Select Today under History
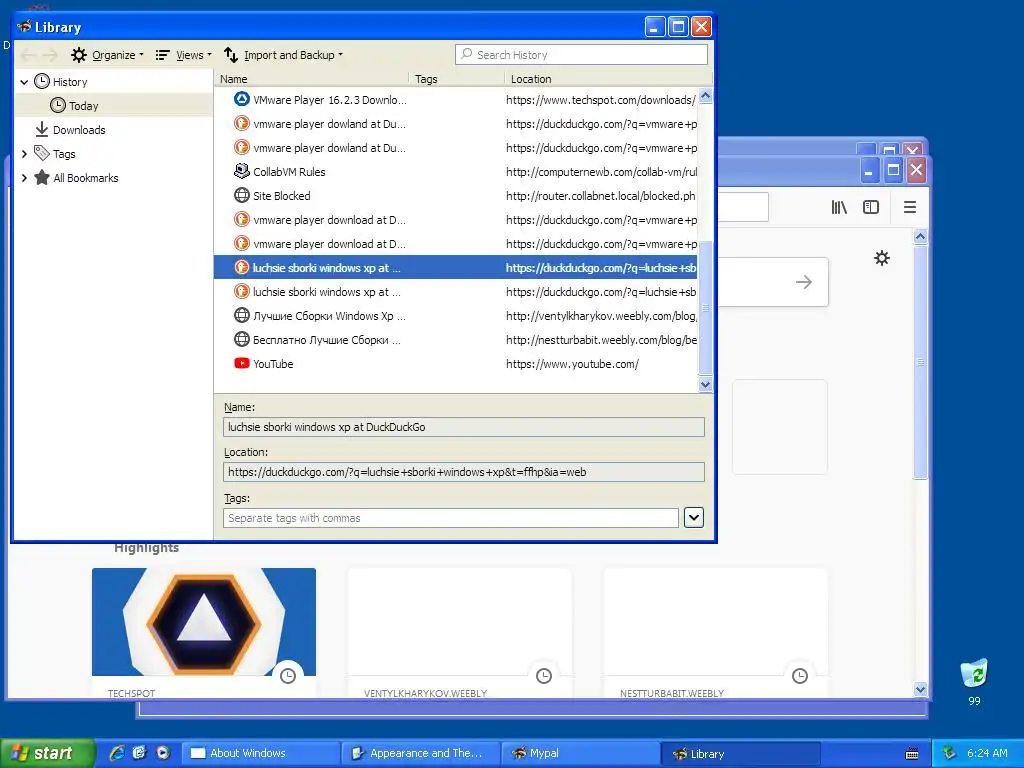 pos(84,106)
